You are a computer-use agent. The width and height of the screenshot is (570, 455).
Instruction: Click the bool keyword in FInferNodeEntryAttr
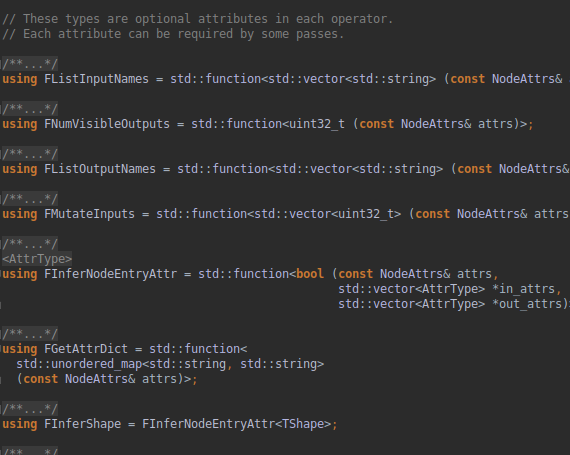click(310, 274)
